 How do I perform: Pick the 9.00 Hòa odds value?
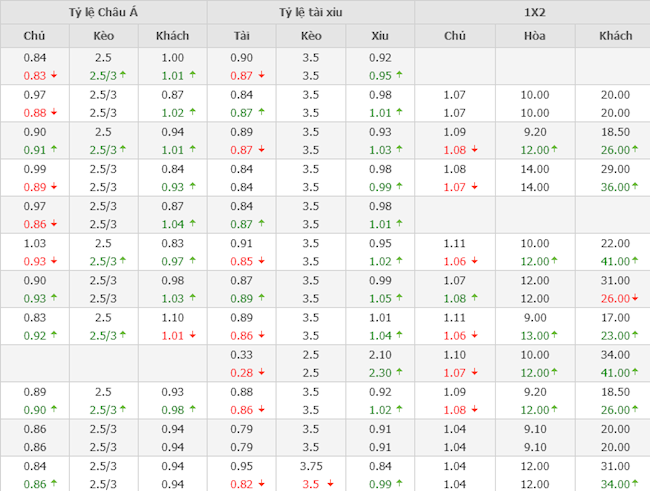tap(534, 318)
